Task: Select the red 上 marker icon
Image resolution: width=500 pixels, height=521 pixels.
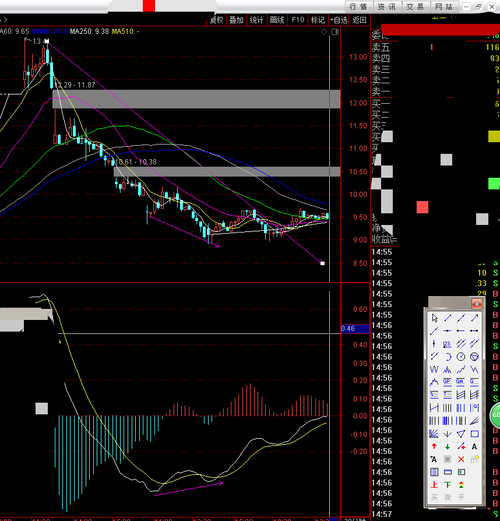Action: 434,485
